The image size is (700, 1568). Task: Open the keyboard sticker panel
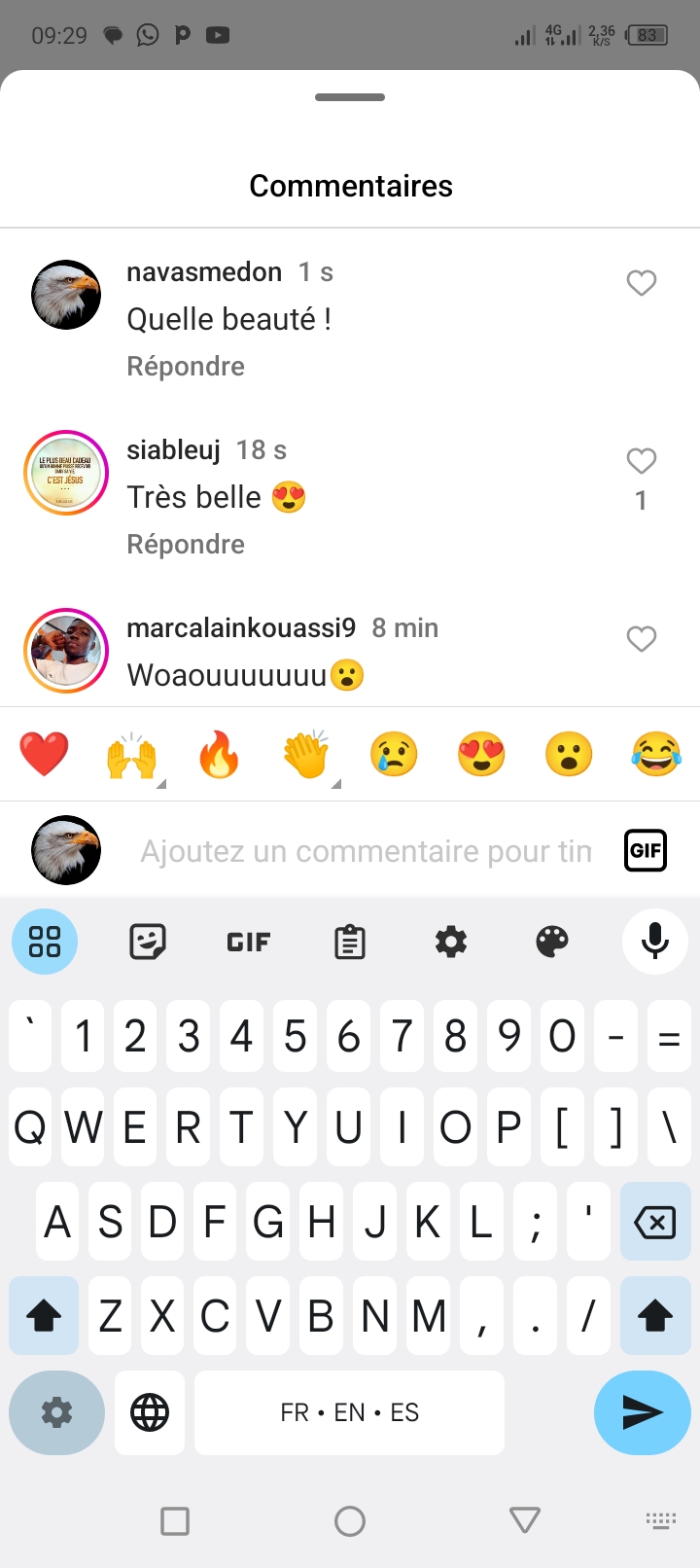click(148, 942)
